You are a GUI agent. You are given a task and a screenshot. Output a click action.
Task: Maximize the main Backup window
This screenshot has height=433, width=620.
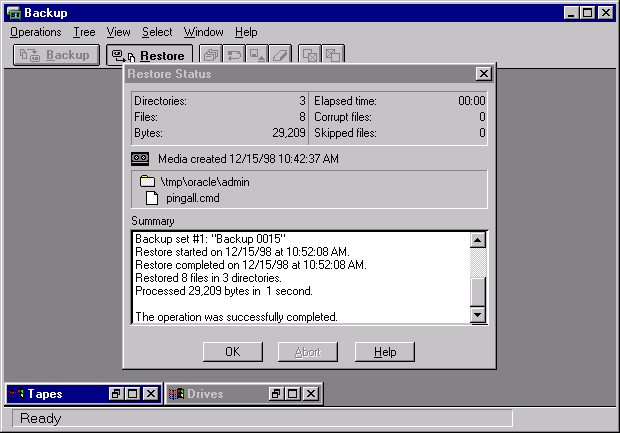[x=588, y=13]
